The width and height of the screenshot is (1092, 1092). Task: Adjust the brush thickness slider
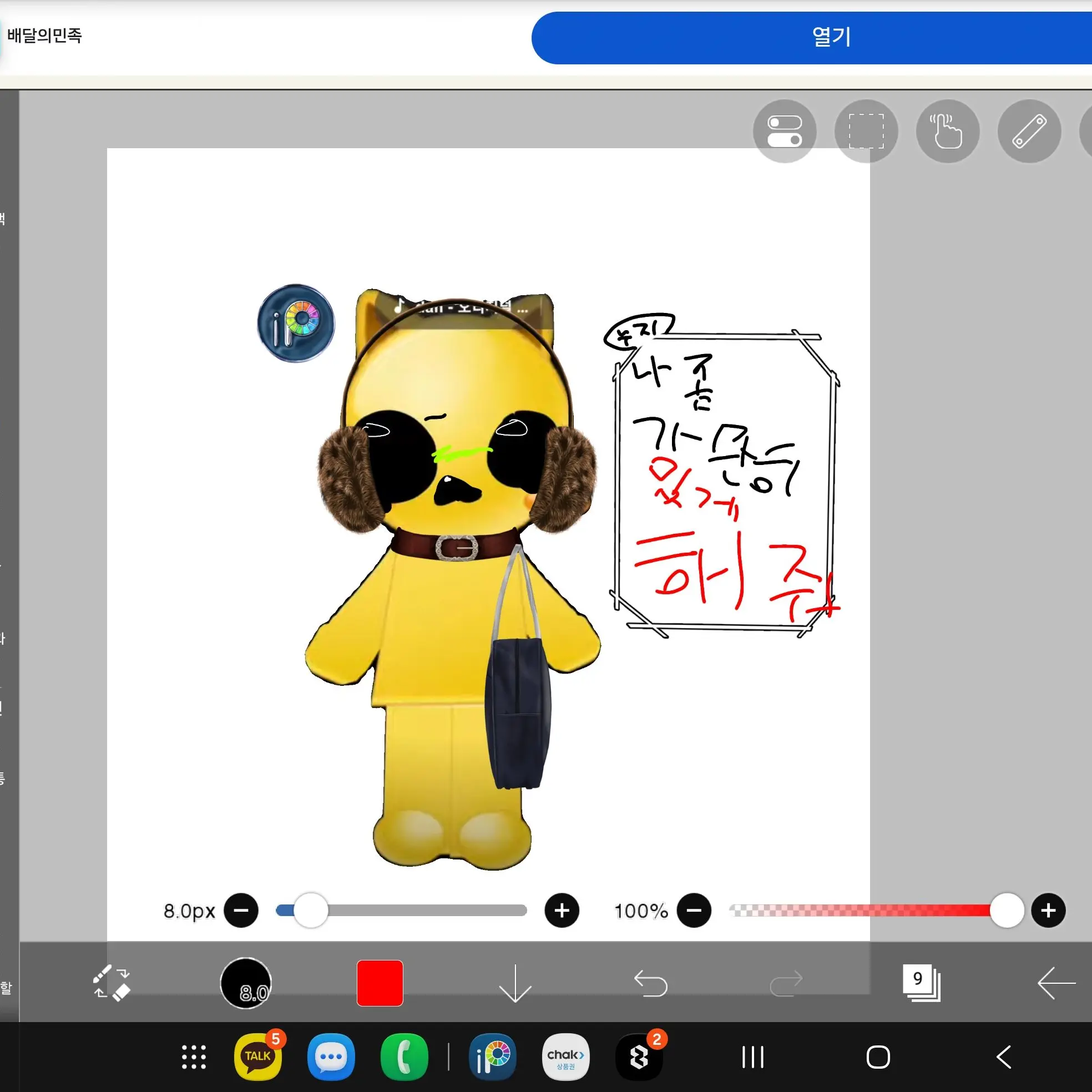(401, 911)
